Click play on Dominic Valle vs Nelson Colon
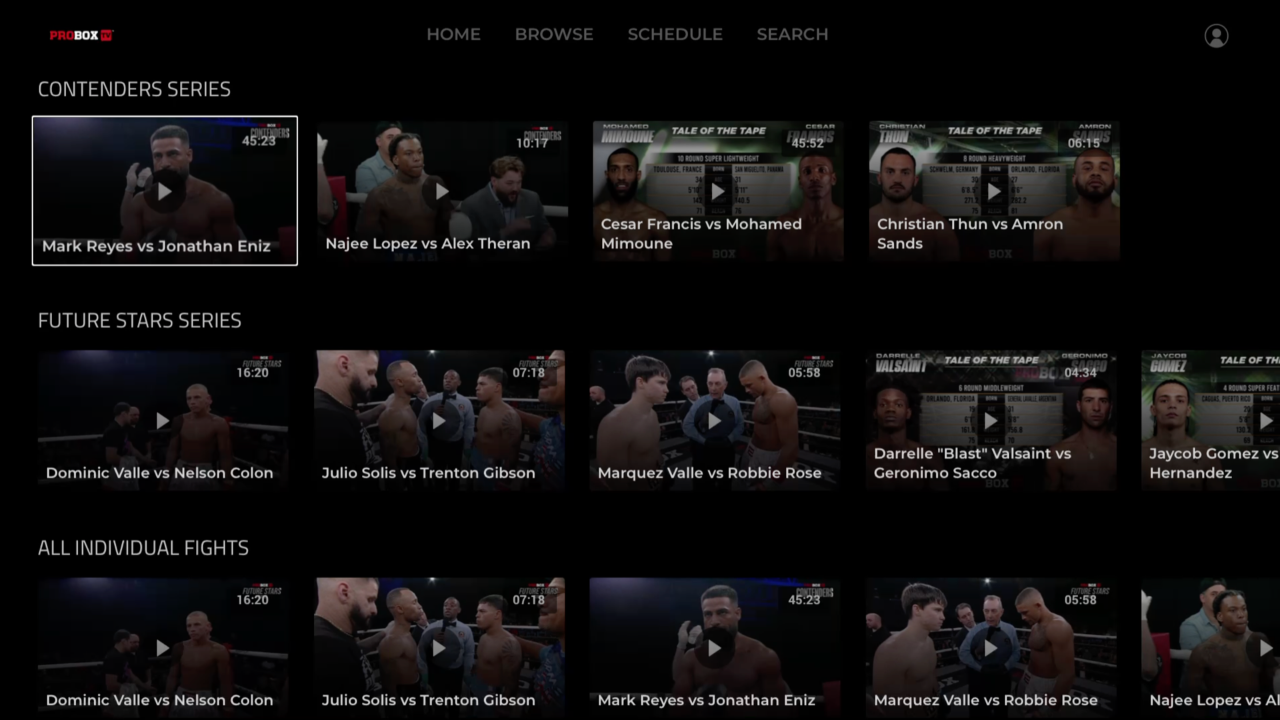The image size is (1280, 720). tap(163, 421)
